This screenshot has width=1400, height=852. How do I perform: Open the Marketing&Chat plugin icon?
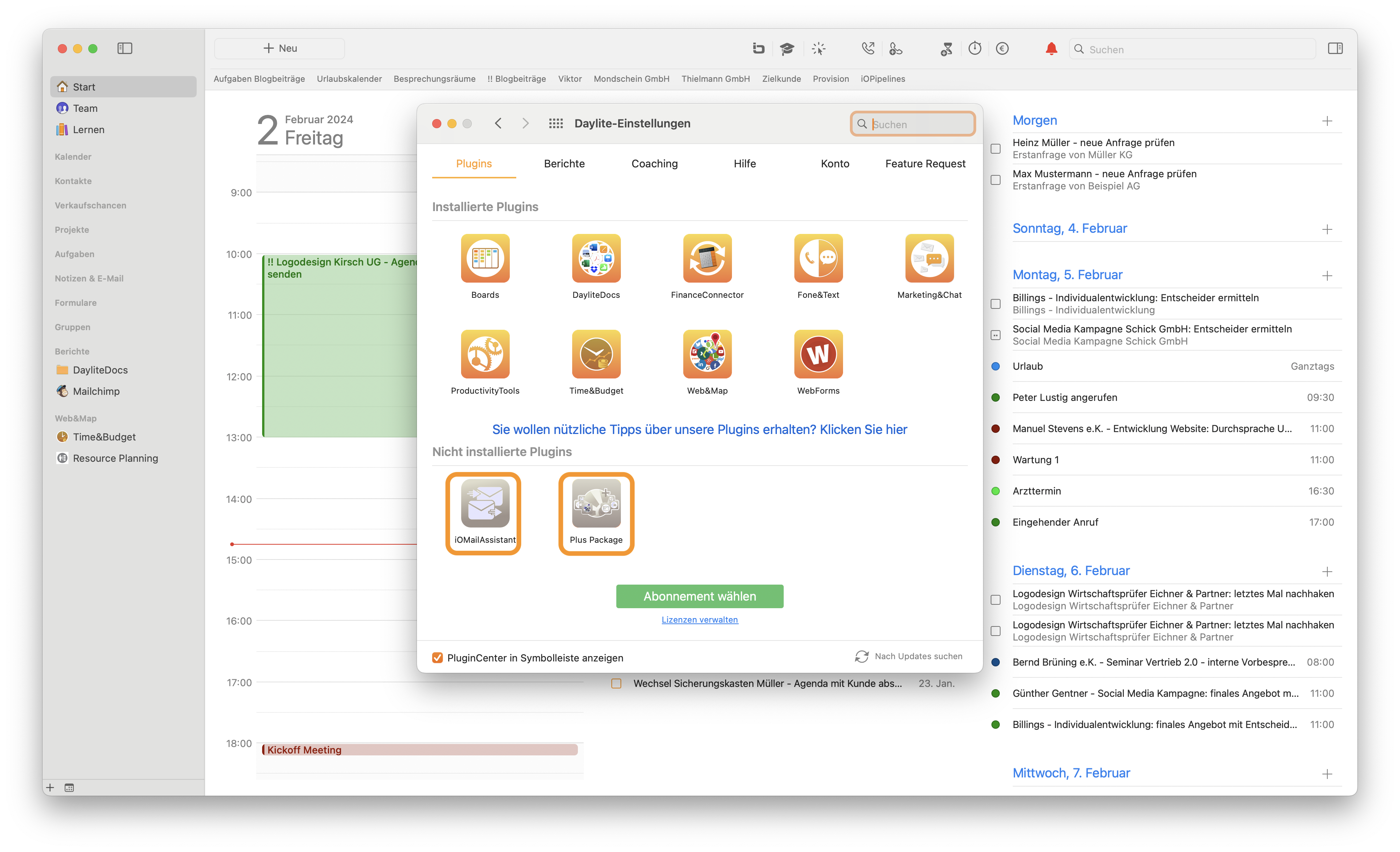coord(929,258)
